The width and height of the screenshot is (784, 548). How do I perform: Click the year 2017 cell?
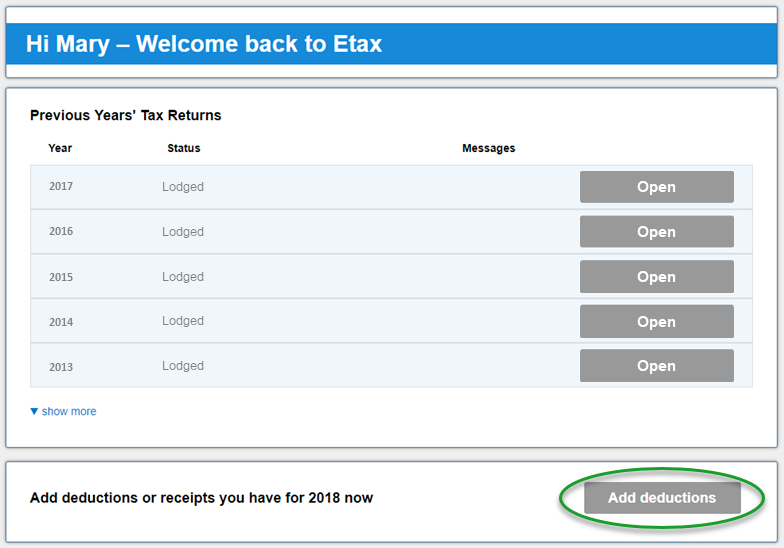(x=61, y=186)
